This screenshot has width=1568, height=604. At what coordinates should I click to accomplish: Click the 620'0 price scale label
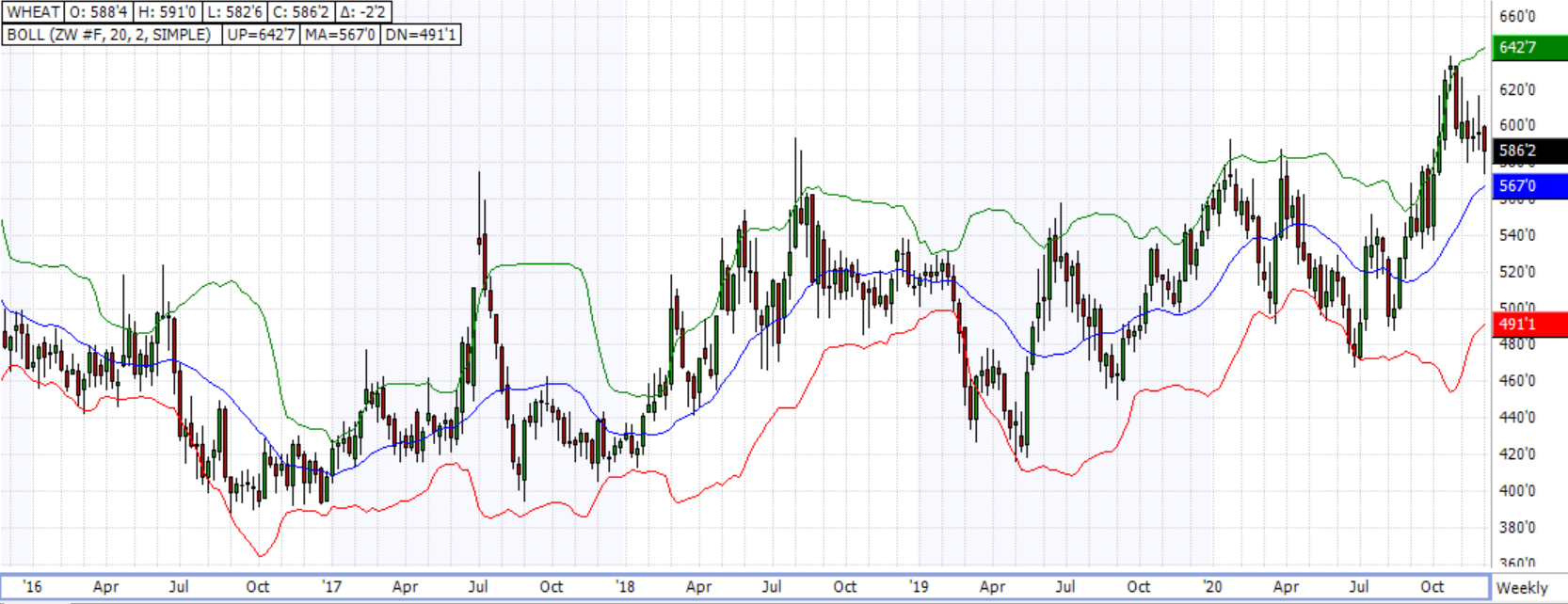[x=1517, y=89]
